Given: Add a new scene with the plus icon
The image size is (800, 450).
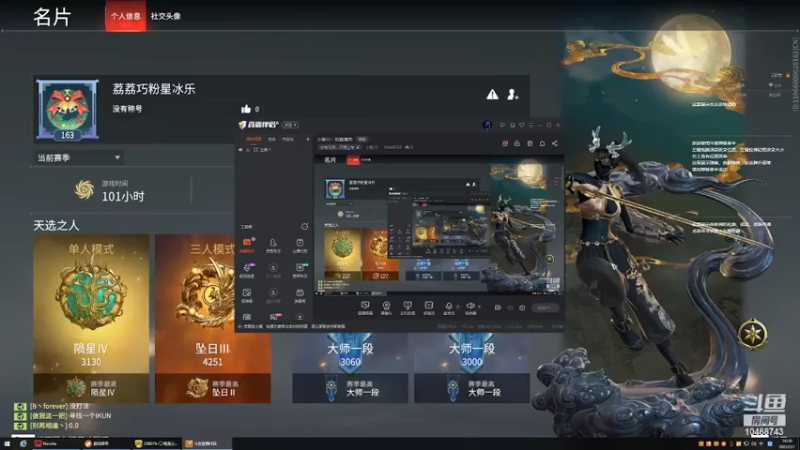Looking at the screenshot, I should tap(308, 139).
